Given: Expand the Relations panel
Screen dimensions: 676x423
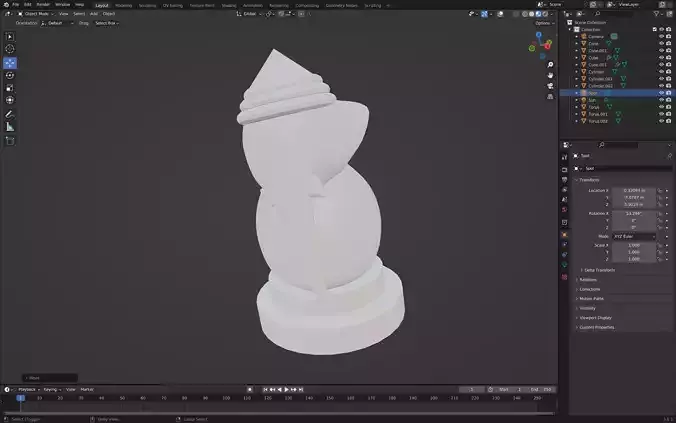Looking at the screenshot, I should [x=587, y=280].
